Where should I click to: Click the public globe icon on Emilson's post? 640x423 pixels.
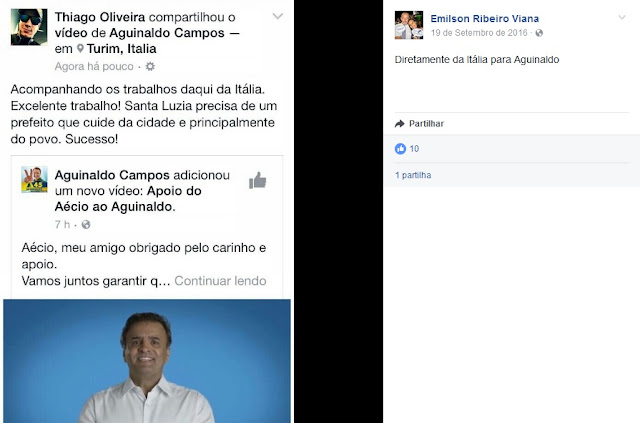pyautogui.click(x=539, y=33)
